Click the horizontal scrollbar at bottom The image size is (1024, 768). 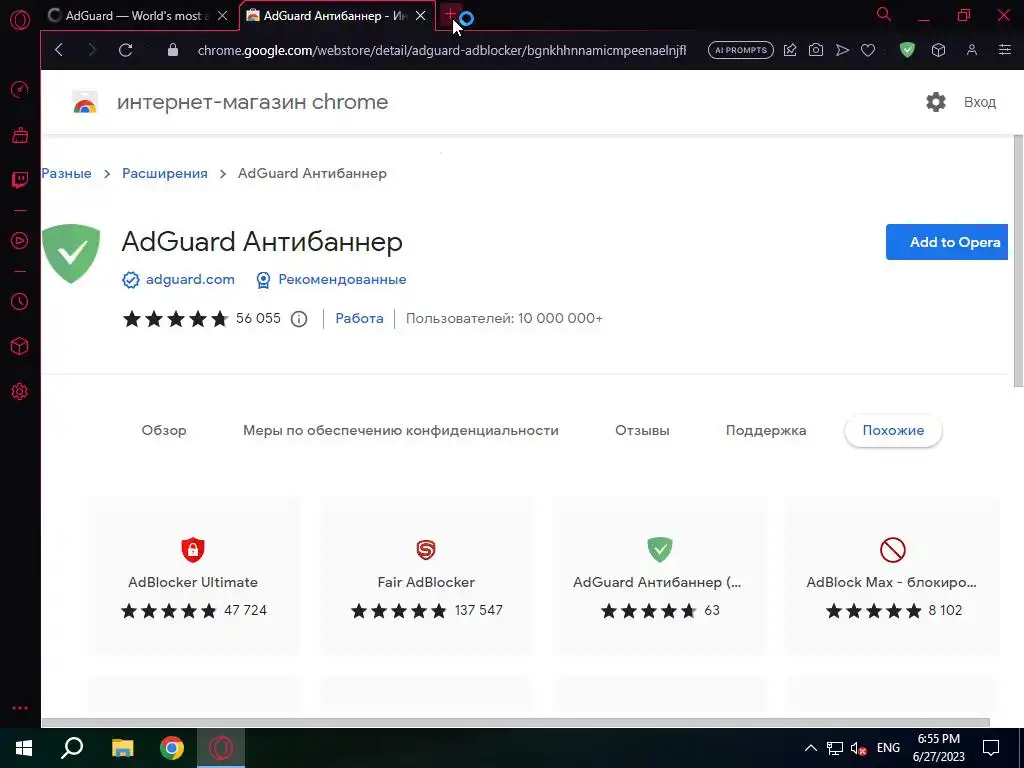516,722
